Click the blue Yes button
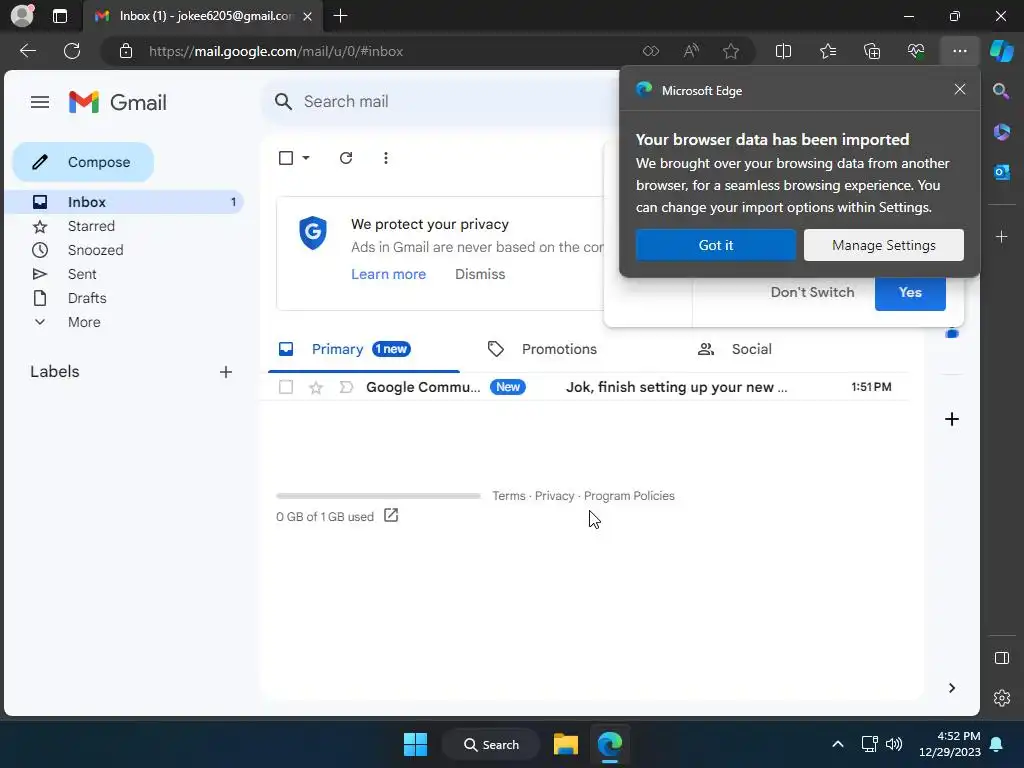 (x=910, y=293)
